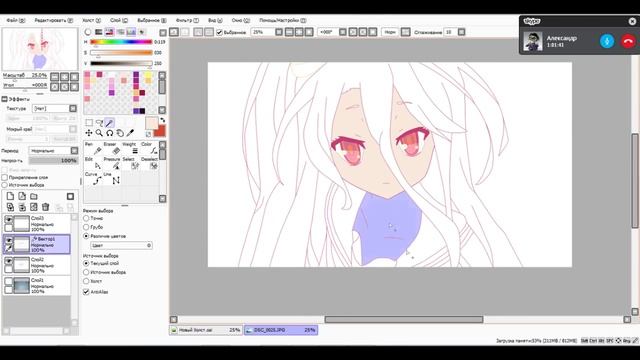
Task: Adjust the Hue slider
Action: 121,42
